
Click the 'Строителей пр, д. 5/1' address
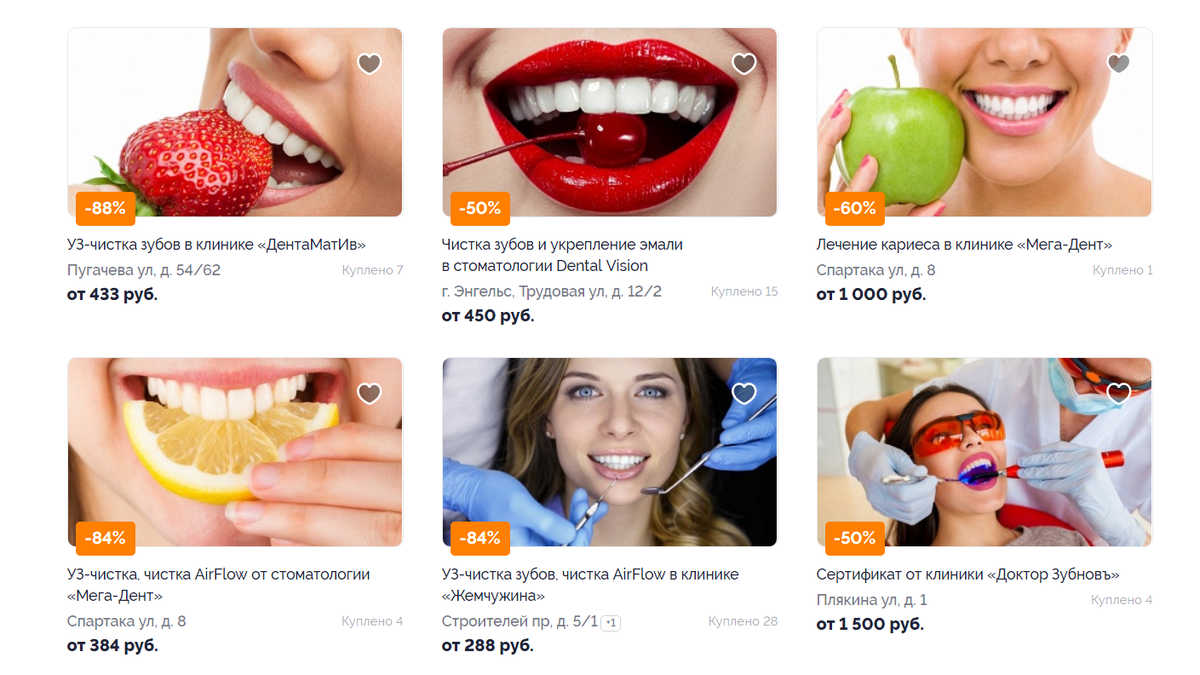tap(520, 621)
